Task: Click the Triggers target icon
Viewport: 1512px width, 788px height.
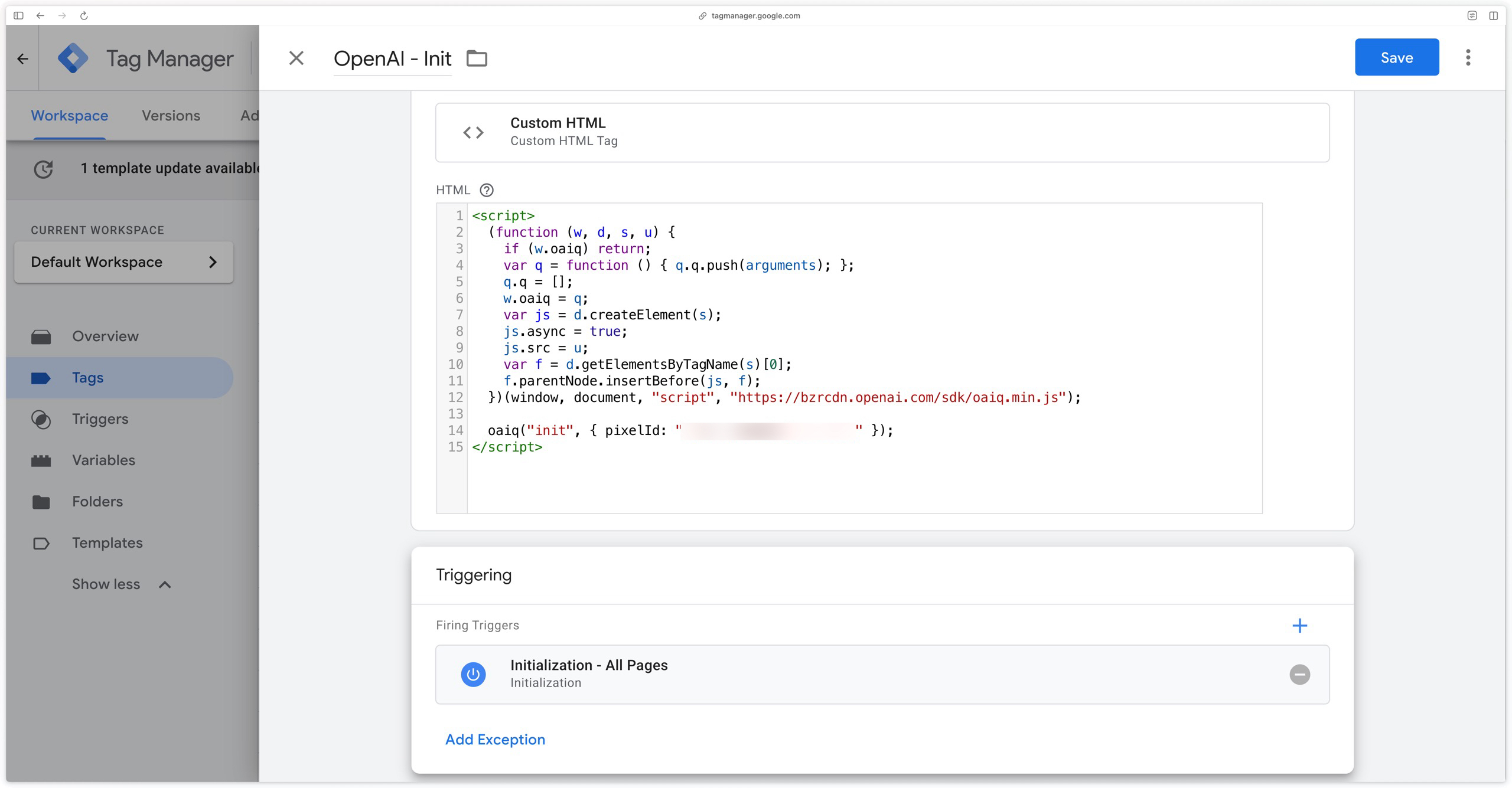Action: (x=41, y=420)
